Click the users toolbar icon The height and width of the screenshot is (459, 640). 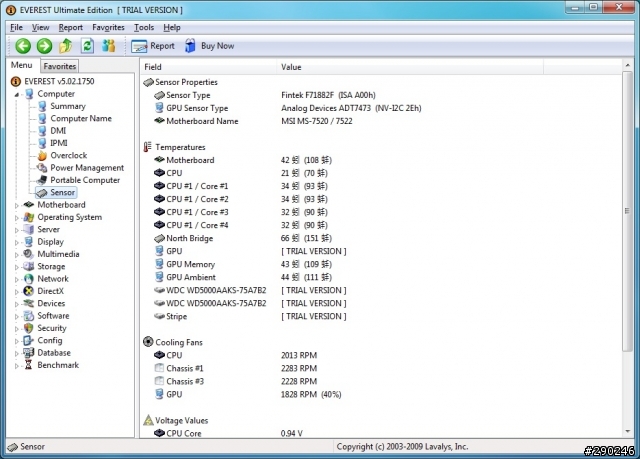pyautogui.click(x=109, y=46)
